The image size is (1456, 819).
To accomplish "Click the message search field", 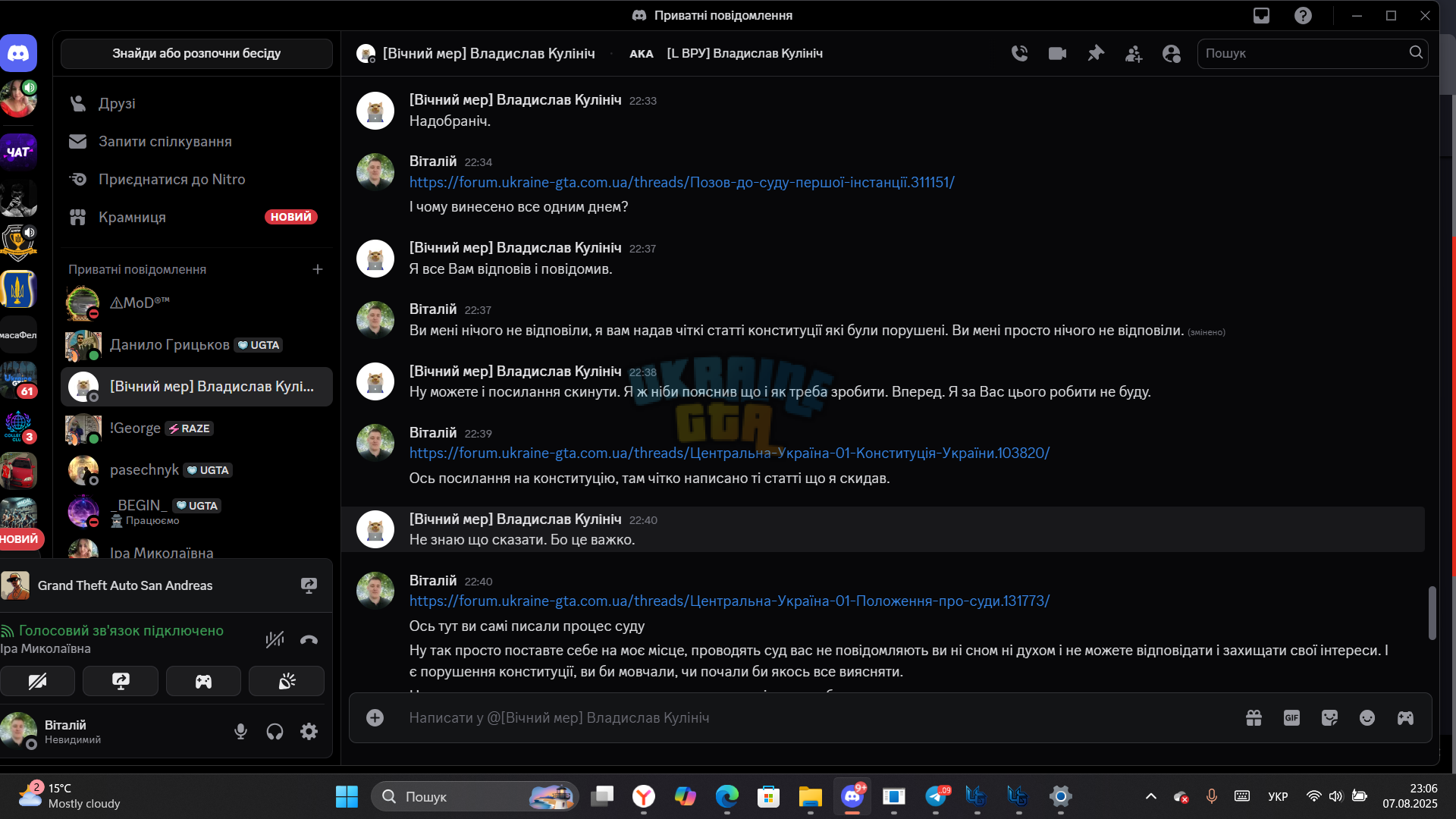I will point(1313,53).
